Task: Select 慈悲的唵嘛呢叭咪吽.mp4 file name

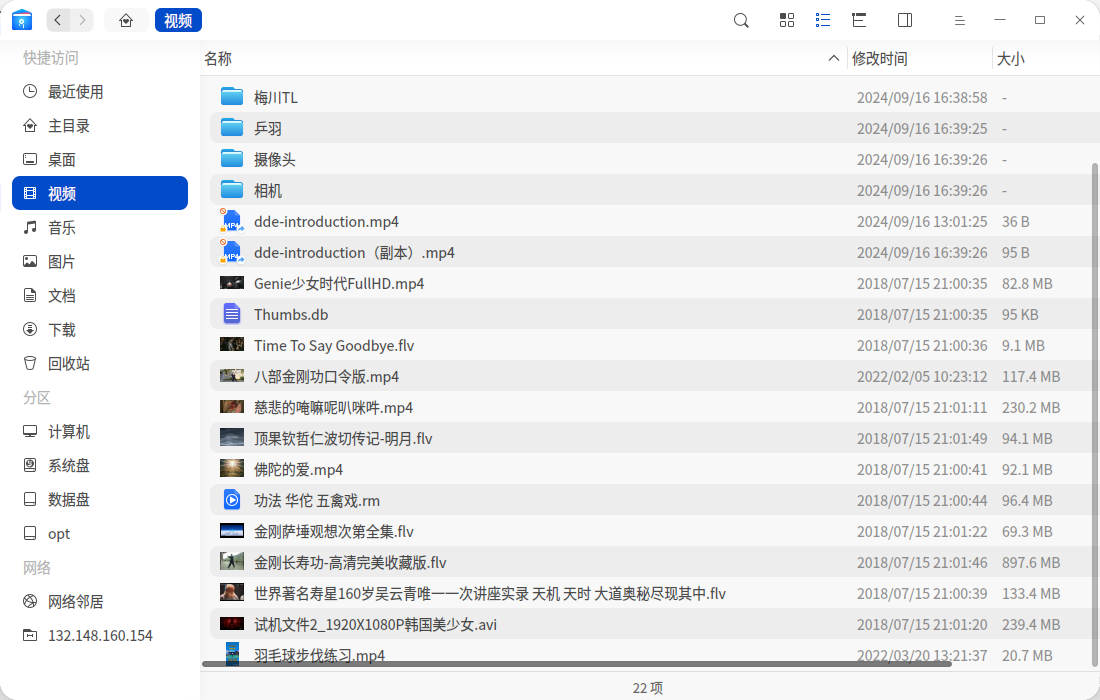Action: coord(333,408)
